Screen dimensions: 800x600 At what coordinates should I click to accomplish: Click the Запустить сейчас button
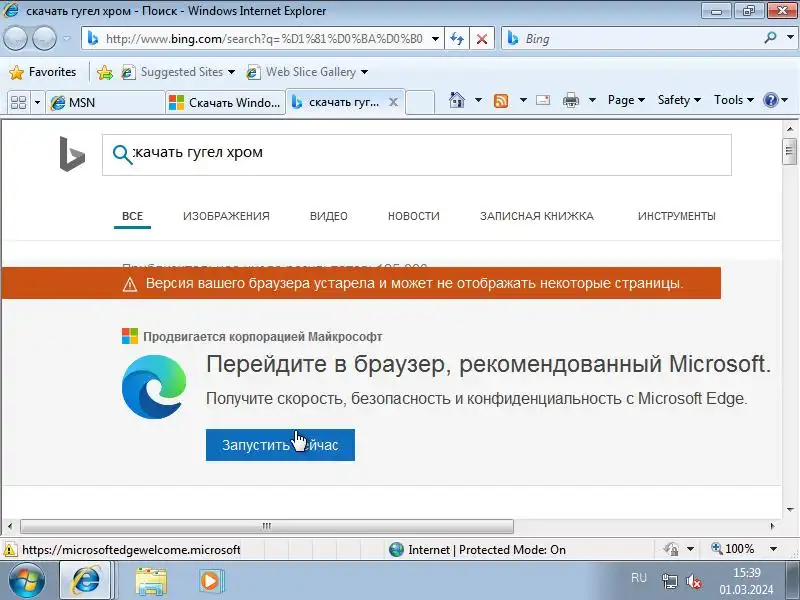pyautogui.click(x=280, y=445)
